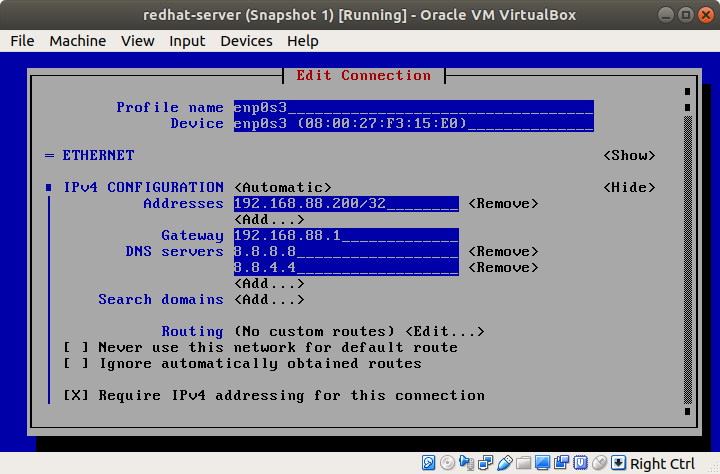Open the View menu
This screenshot has height=474, width=720.
click(137, 41)
